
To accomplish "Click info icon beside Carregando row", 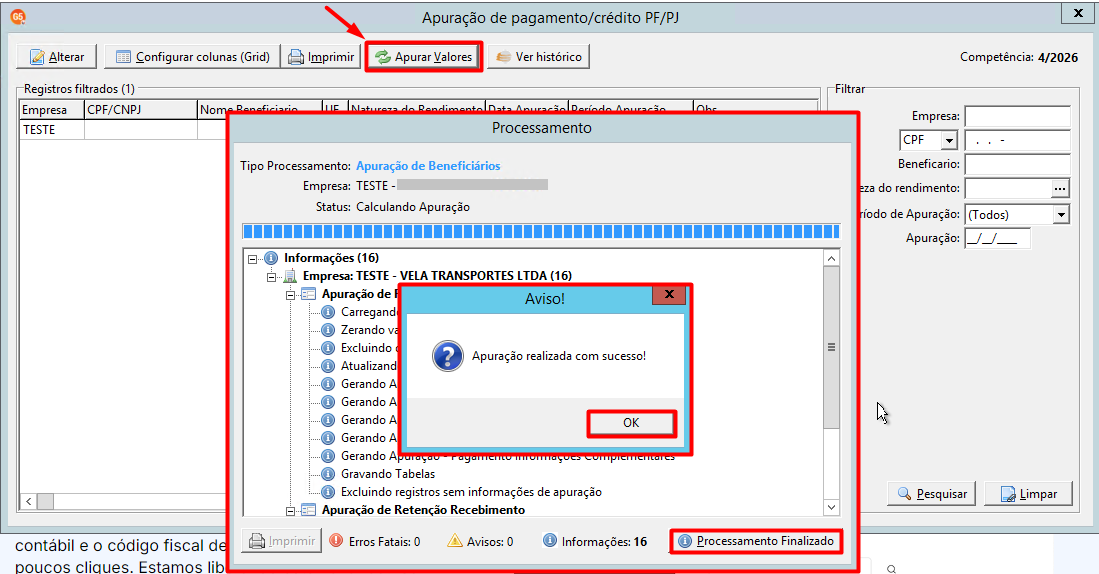I will click(328, 312).
